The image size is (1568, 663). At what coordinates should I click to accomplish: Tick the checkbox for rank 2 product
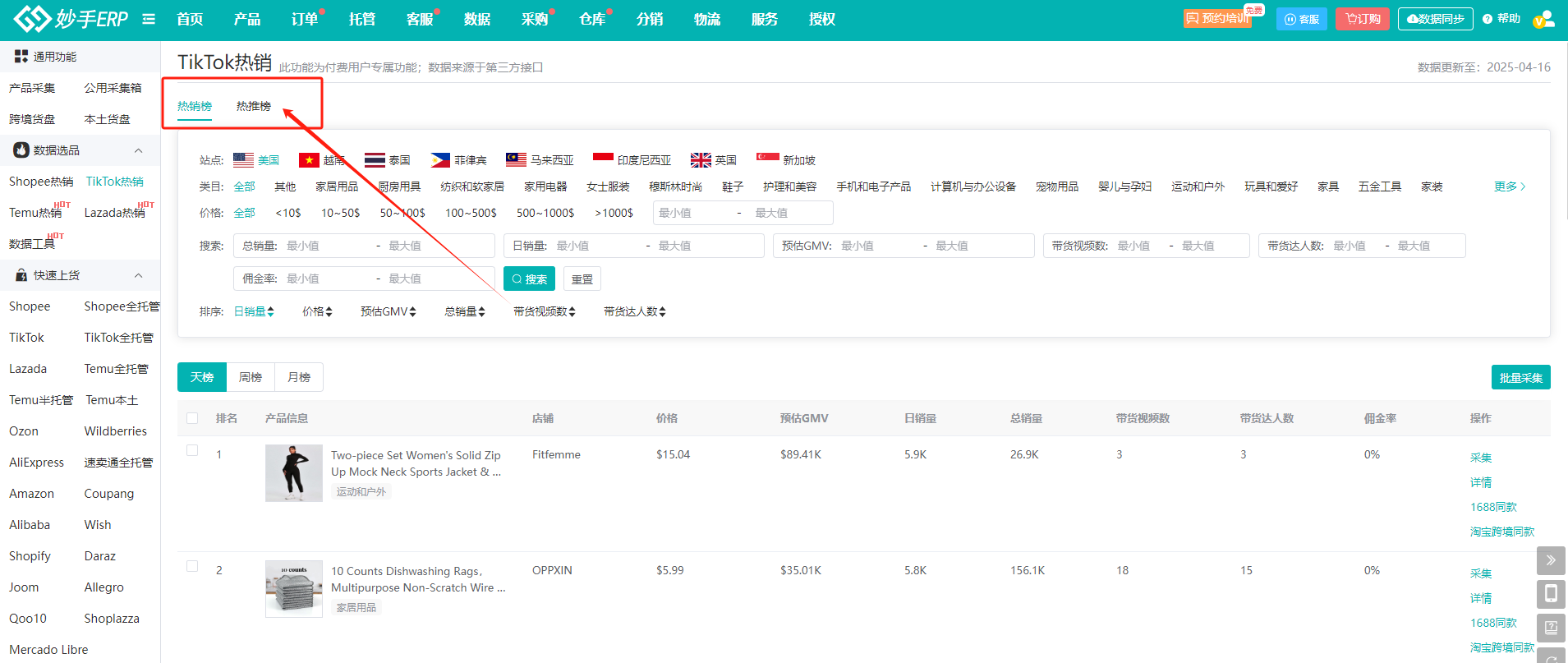[x=192, y=566]
